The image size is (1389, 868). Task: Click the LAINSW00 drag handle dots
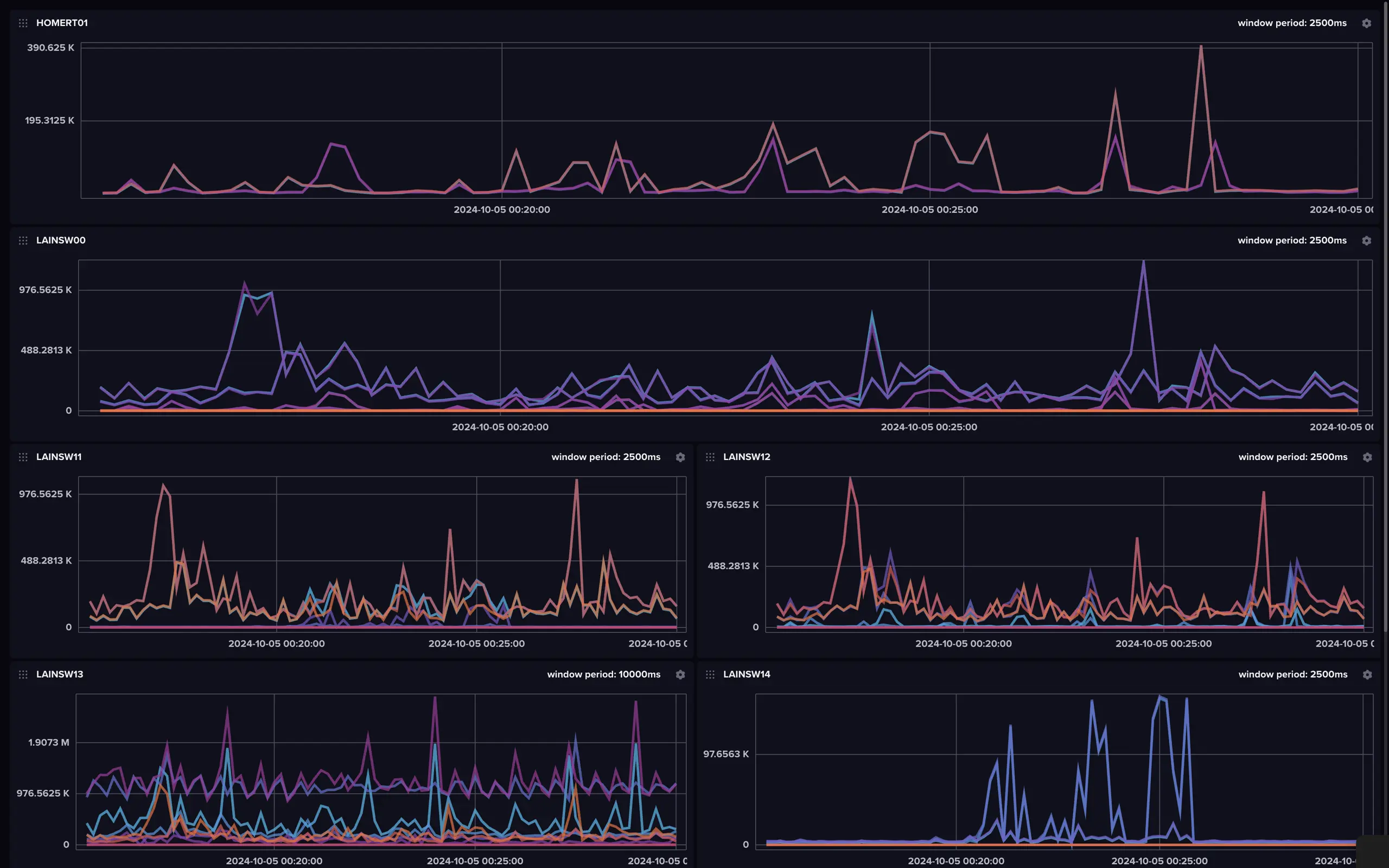23,240
